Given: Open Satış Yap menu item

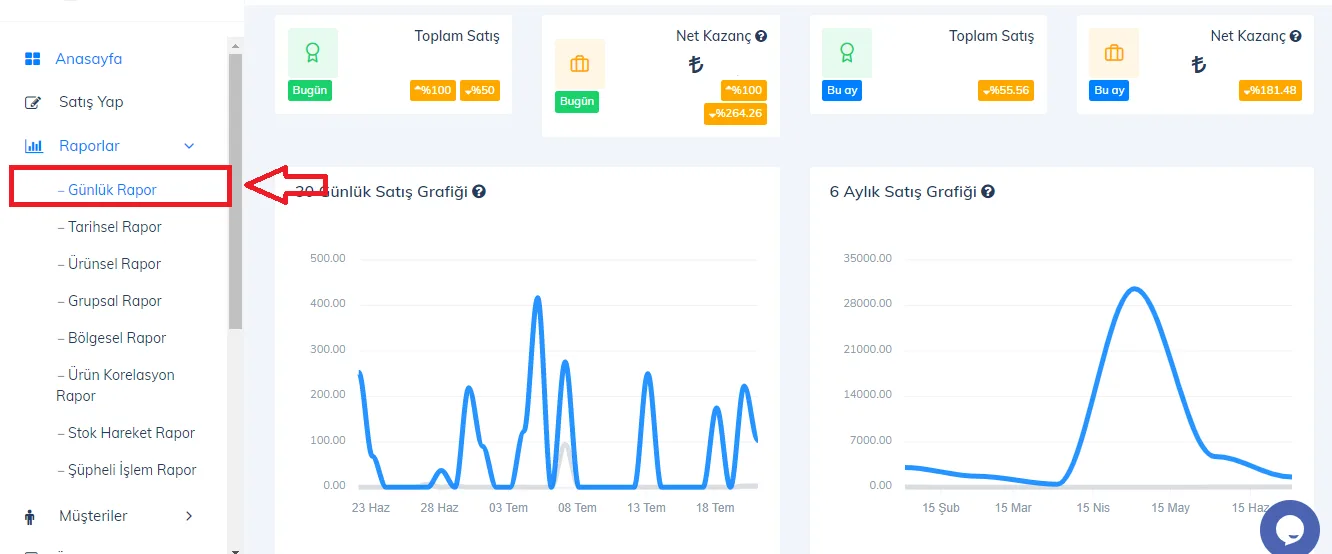Looking at the screenshot, I should coord(91,102).
